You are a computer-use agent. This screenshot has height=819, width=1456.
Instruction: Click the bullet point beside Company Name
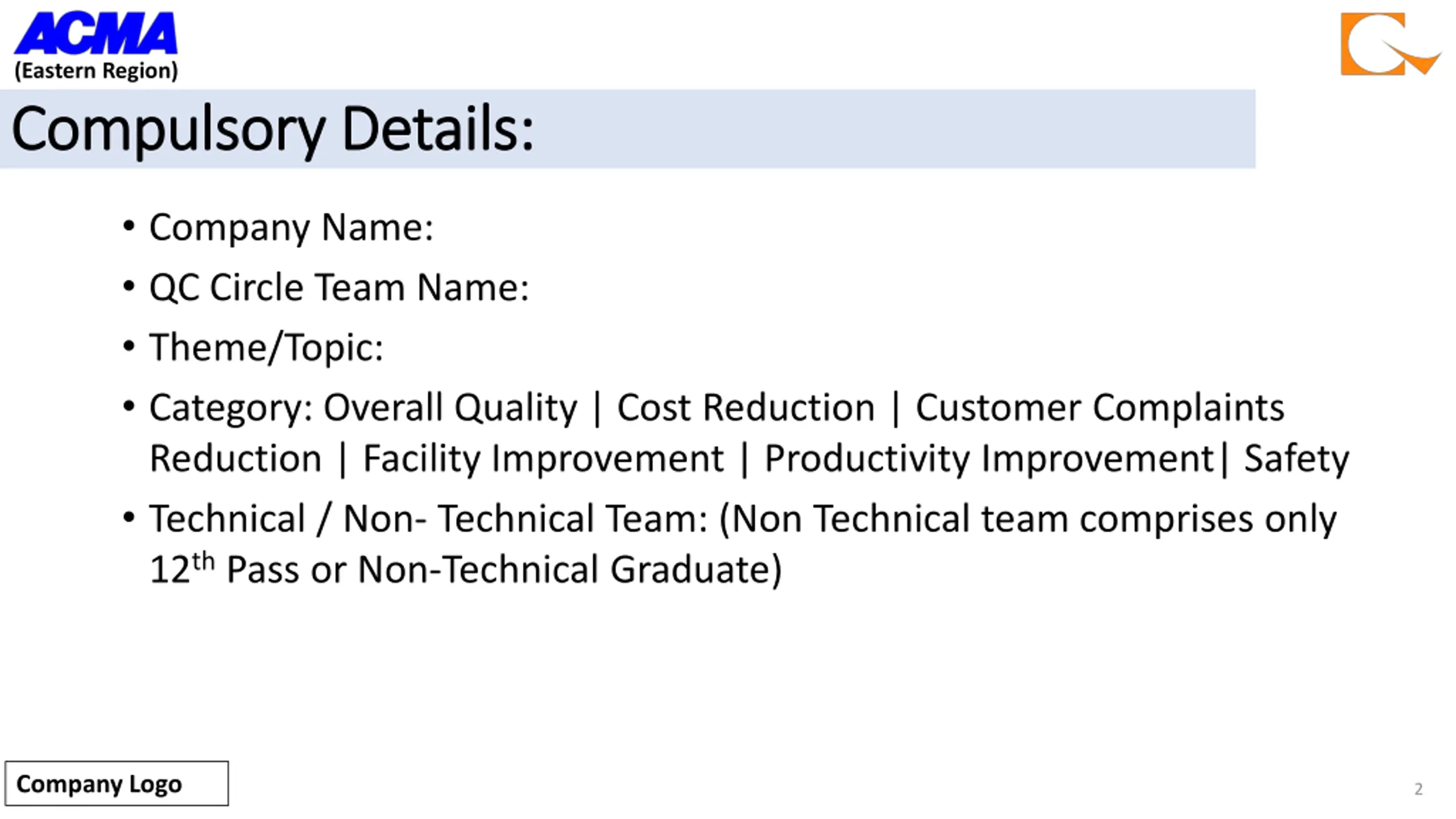[129, 226]
